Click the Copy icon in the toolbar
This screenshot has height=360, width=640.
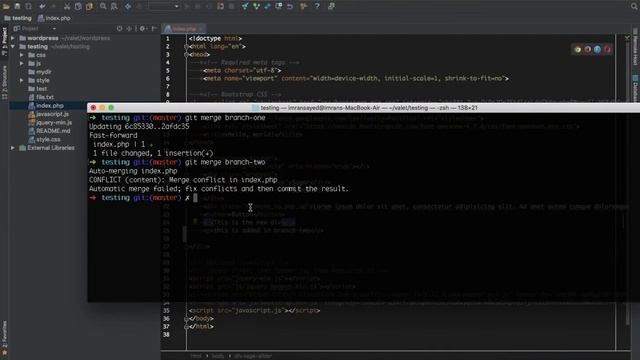(x=78, y=6)
